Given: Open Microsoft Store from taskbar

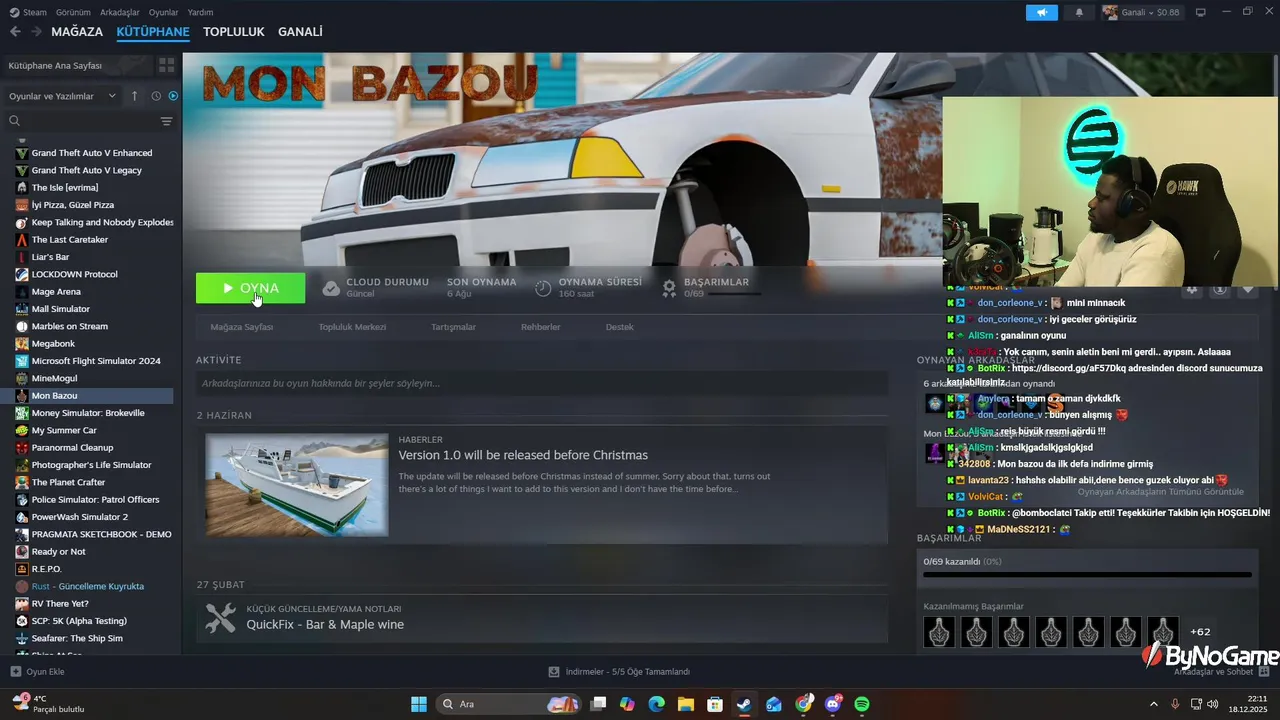Looking at the screenshot, I should tap(715, 704).
